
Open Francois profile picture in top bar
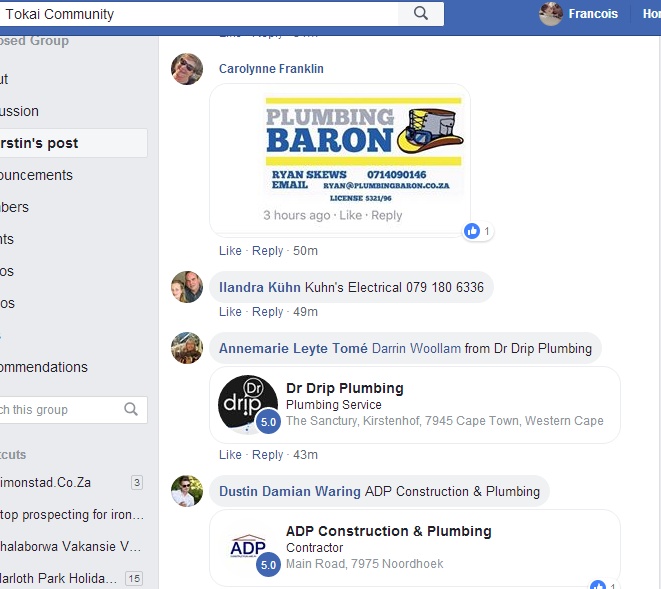pos(551,14)
